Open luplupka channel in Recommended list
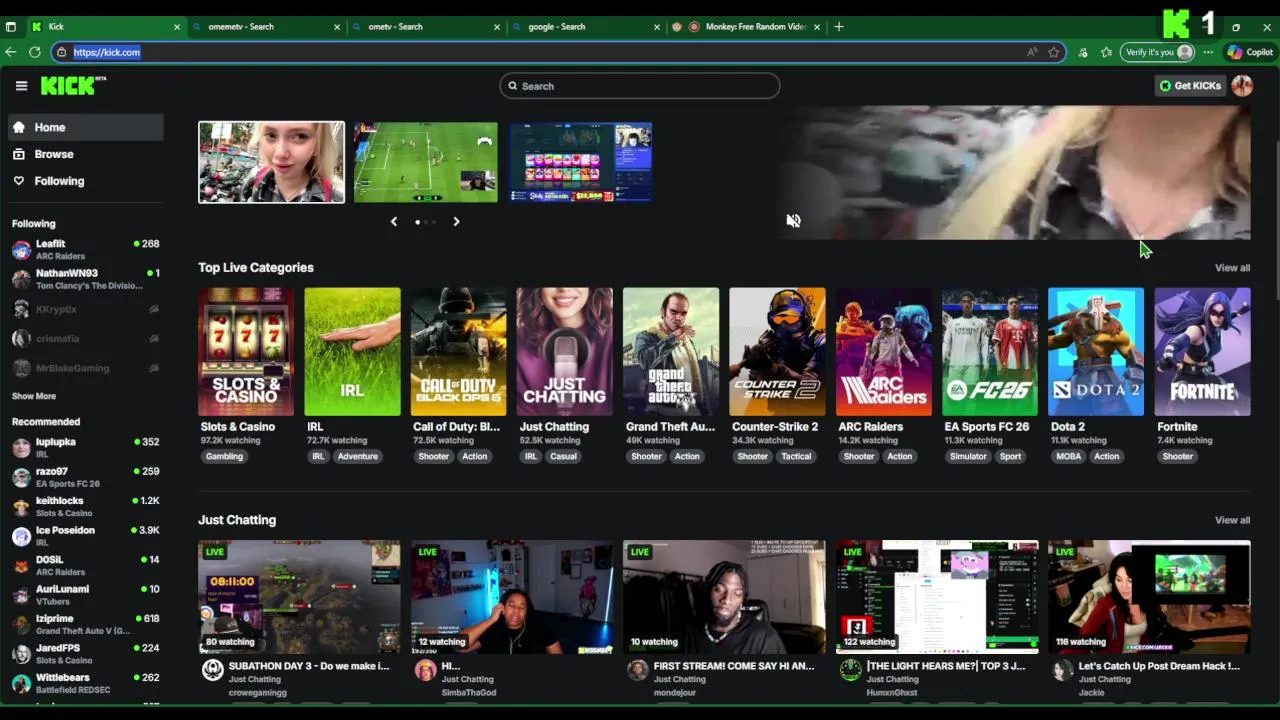Viewport: 1280px width, 720px height. [x=85, y=447]
